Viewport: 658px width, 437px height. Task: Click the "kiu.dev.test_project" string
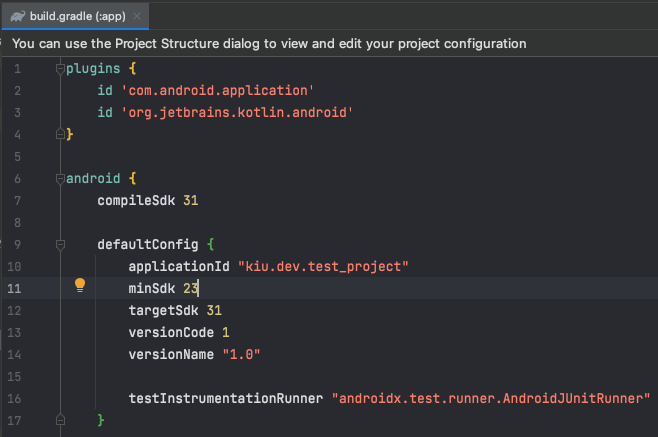click(x=323, y=267)
